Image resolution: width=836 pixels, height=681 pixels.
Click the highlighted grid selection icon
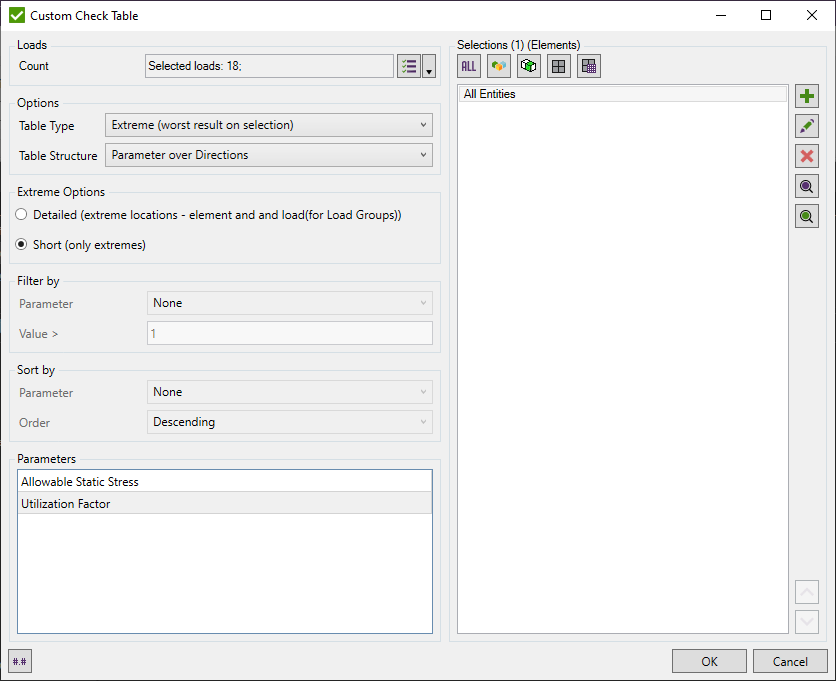588,66
